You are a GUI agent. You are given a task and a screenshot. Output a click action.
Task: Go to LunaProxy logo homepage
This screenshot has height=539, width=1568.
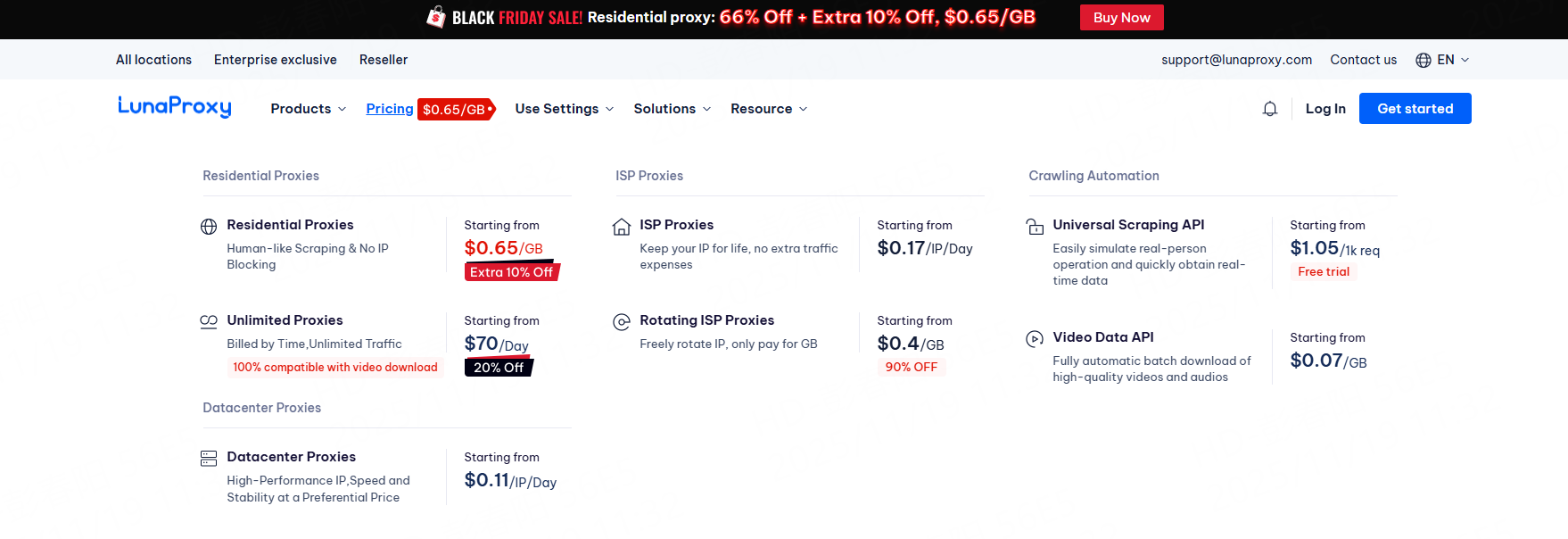pyautogui.click(x=175, y=107)
